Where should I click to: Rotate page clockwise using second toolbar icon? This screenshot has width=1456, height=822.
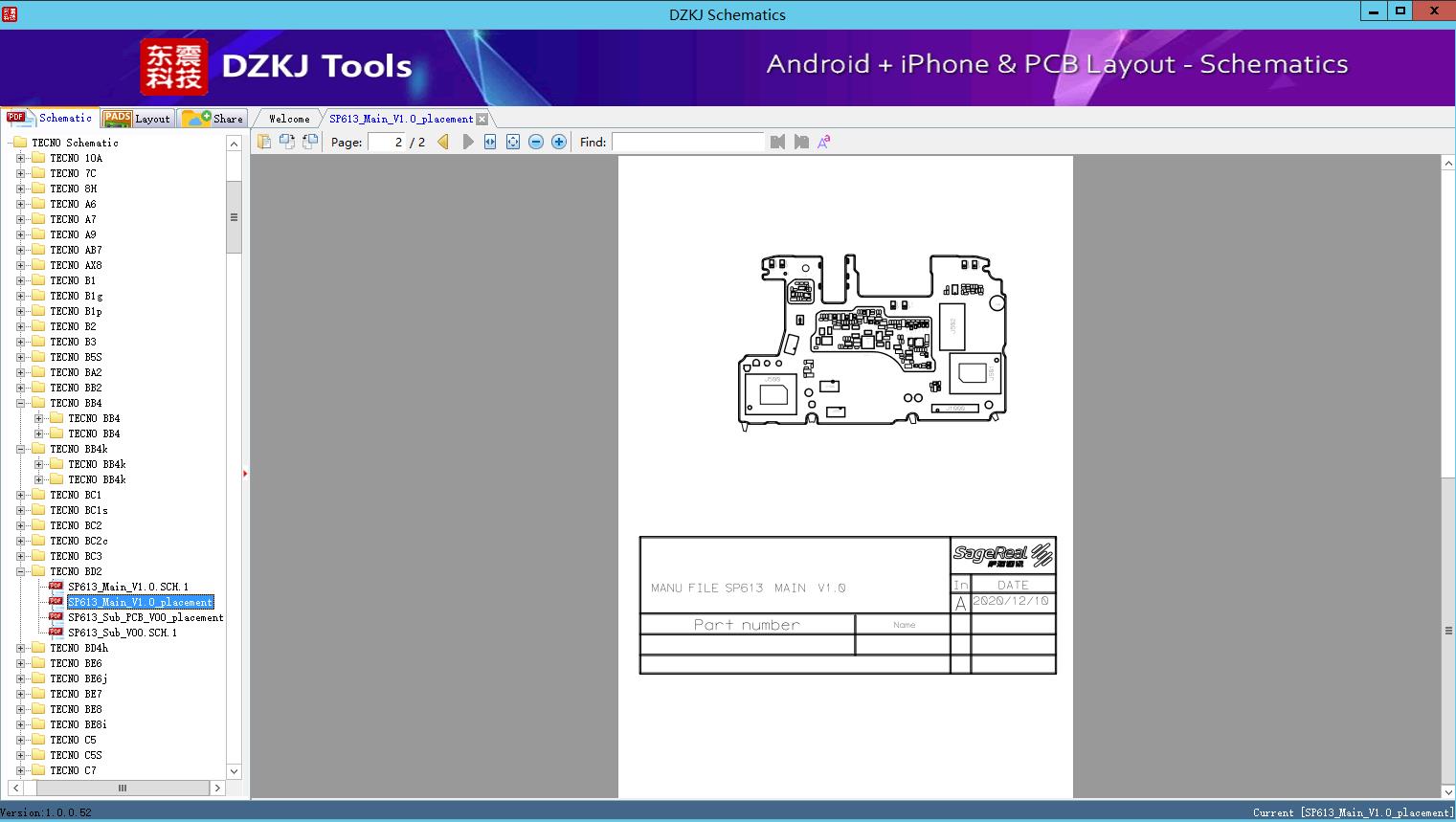pos(287,142)
